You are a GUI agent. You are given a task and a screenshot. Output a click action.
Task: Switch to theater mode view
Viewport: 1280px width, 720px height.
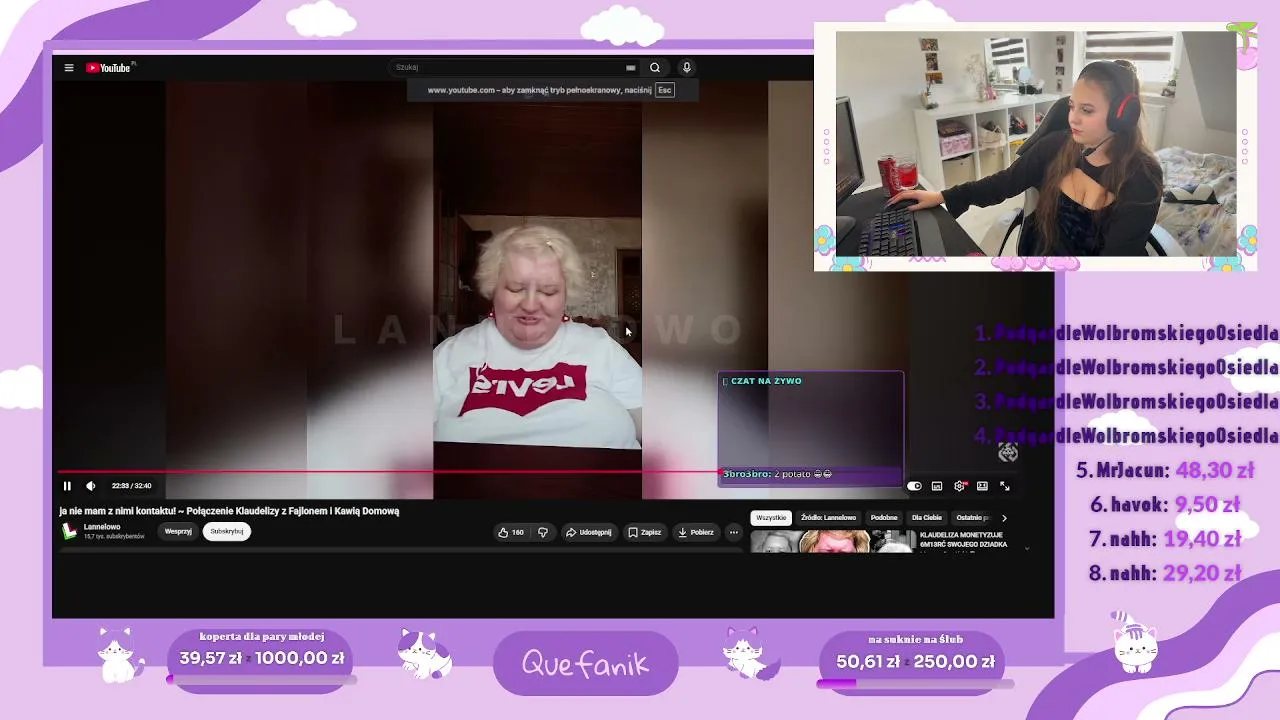click(x=982, y=486)
